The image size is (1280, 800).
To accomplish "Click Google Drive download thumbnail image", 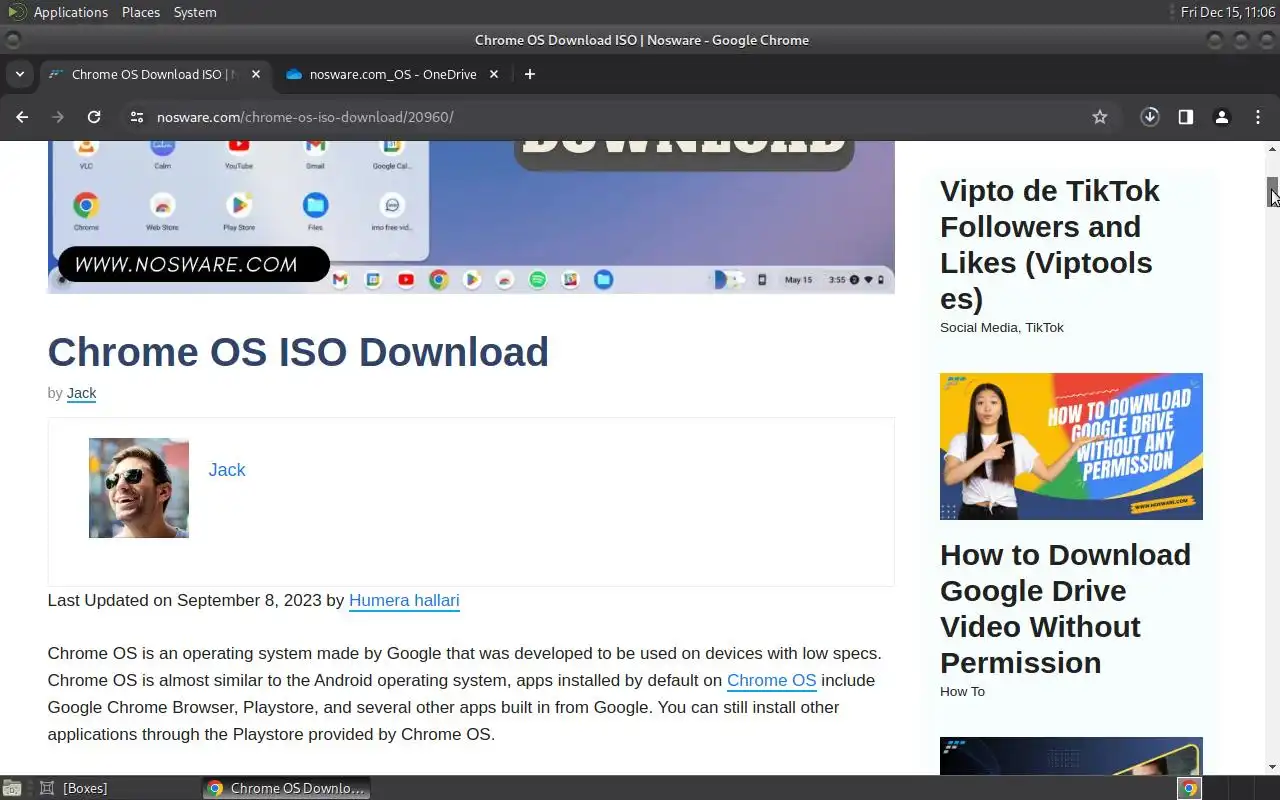I will [x=1071, y=446].
